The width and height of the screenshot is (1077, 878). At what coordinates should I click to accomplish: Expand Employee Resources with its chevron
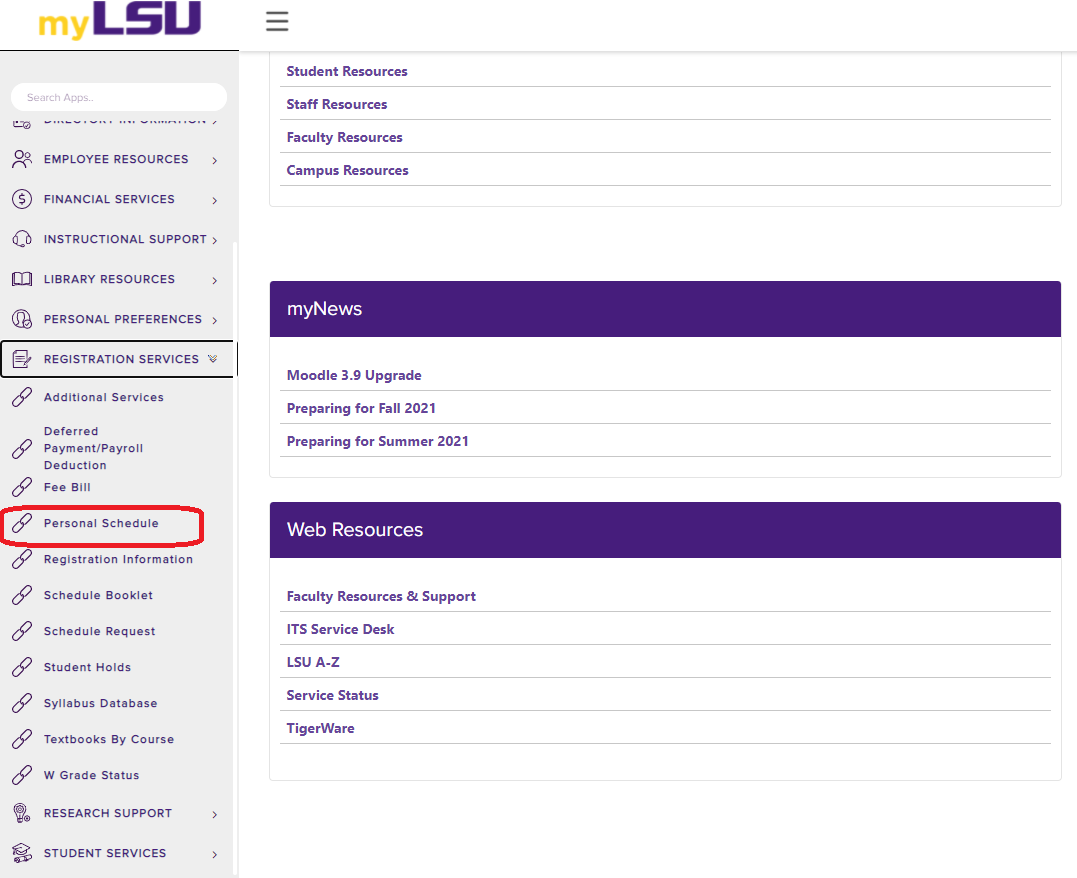pyautogui.click(x=215, y=160)
